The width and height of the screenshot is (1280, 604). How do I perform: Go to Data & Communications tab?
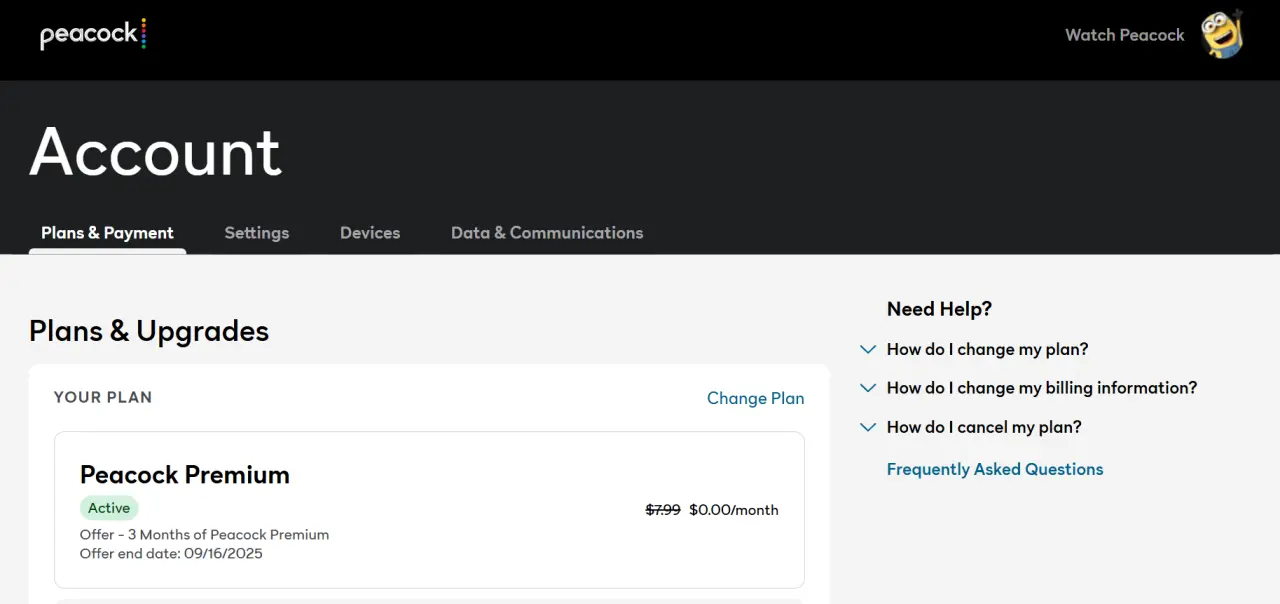[x=547, y=233]
